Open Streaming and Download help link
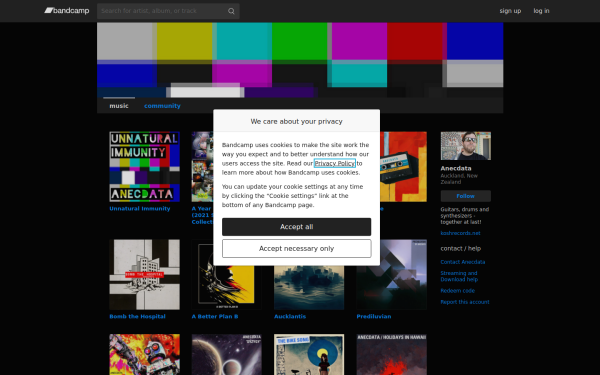 [x=459, y=276]
